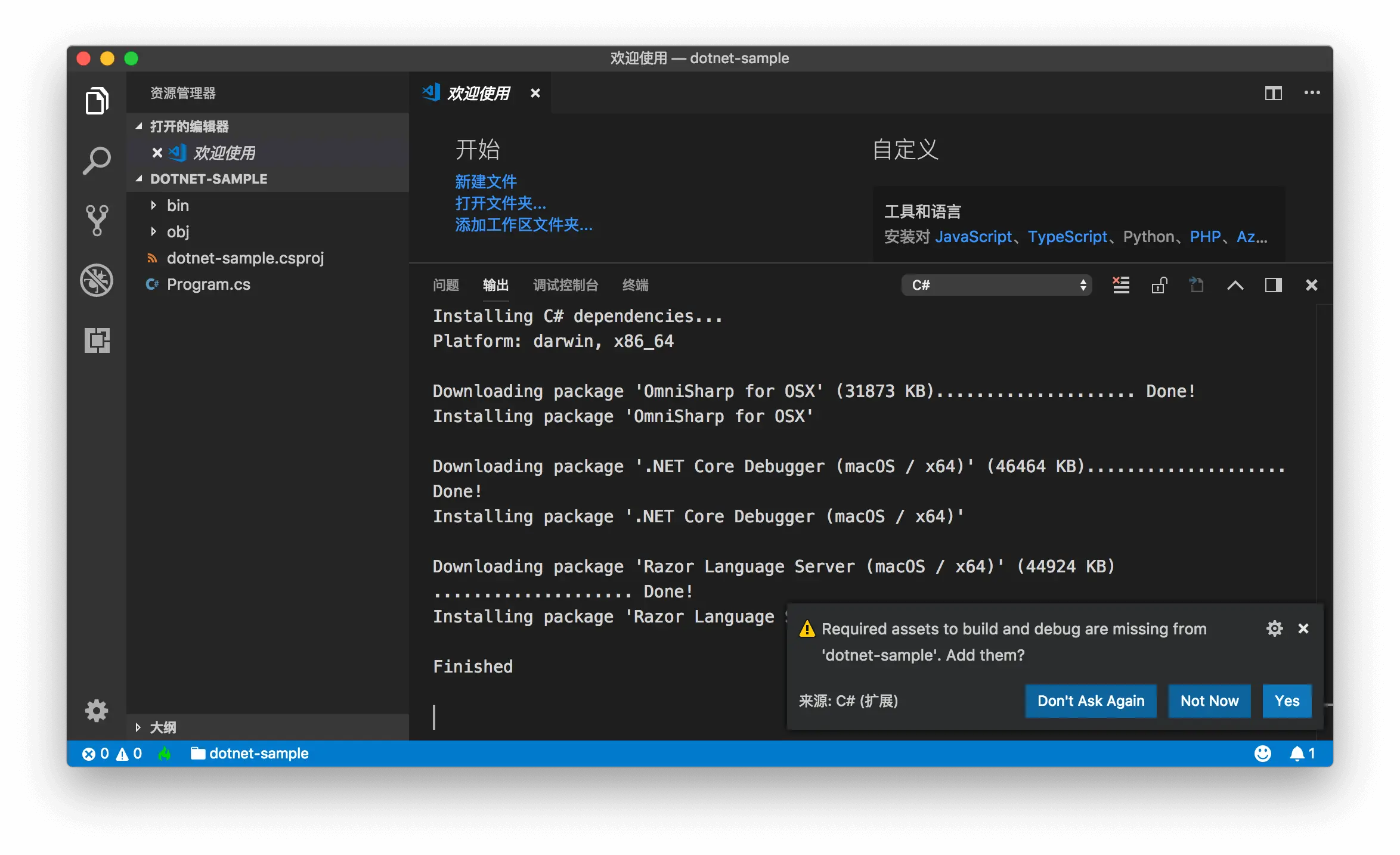Click the Not Now button
1400x855 pixels.
tap(1209, 701)
